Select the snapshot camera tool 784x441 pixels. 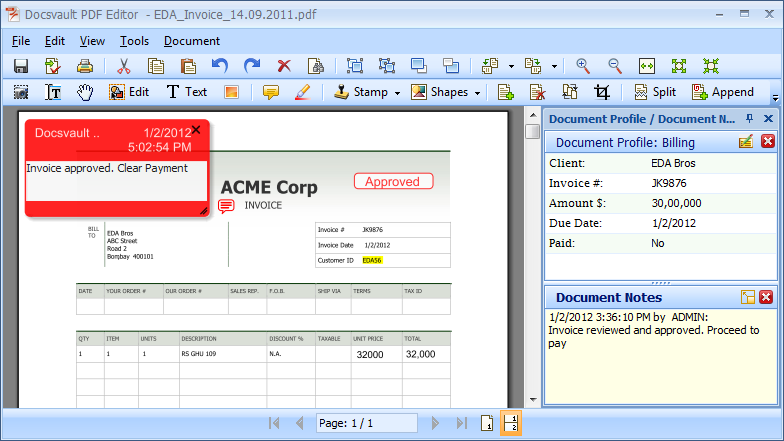tap(20, 92)
